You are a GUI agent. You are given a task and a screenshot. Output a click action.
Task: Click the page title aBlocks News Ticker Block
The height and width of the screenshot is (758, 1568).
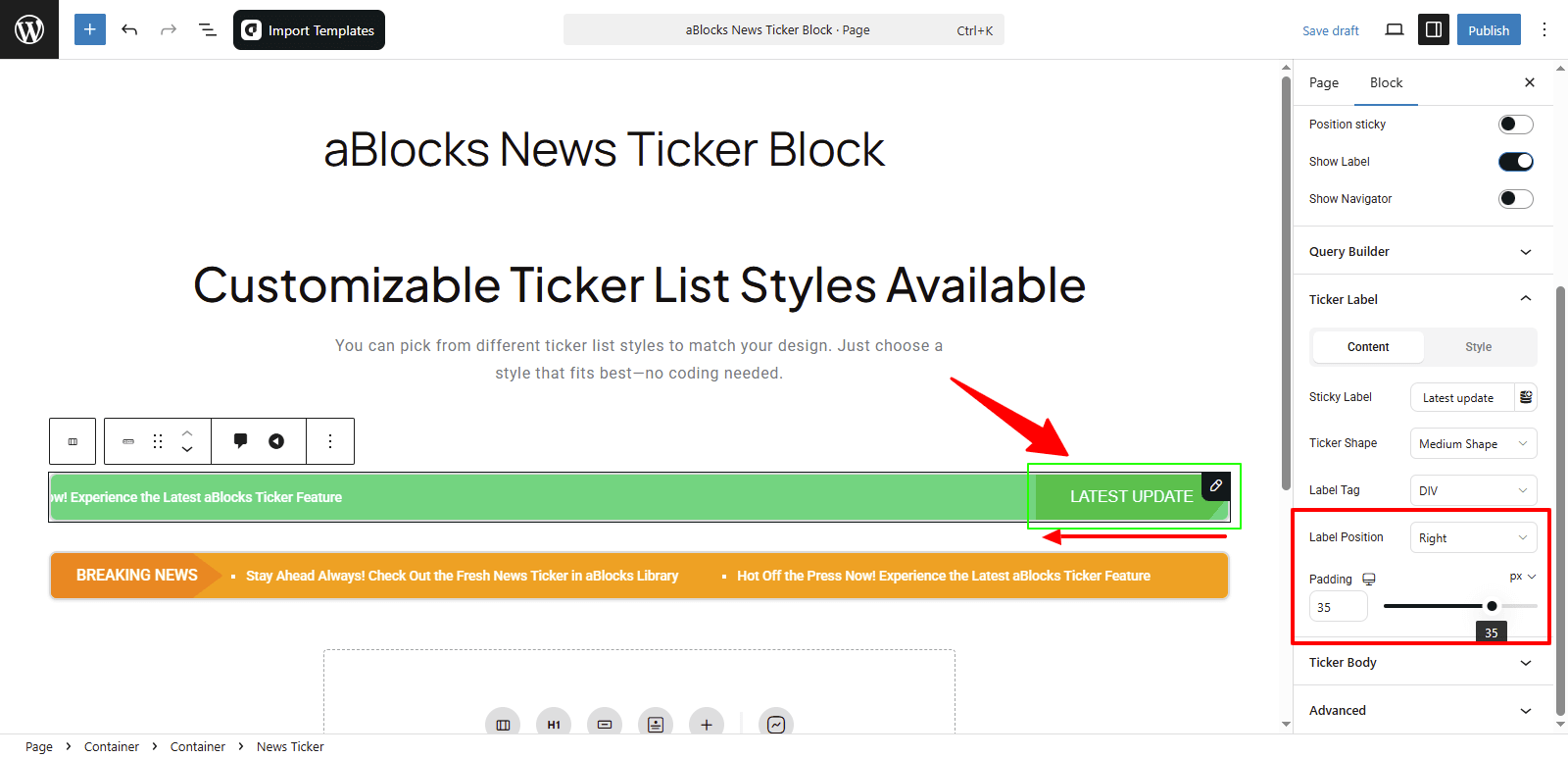click(x=604, y=150)
